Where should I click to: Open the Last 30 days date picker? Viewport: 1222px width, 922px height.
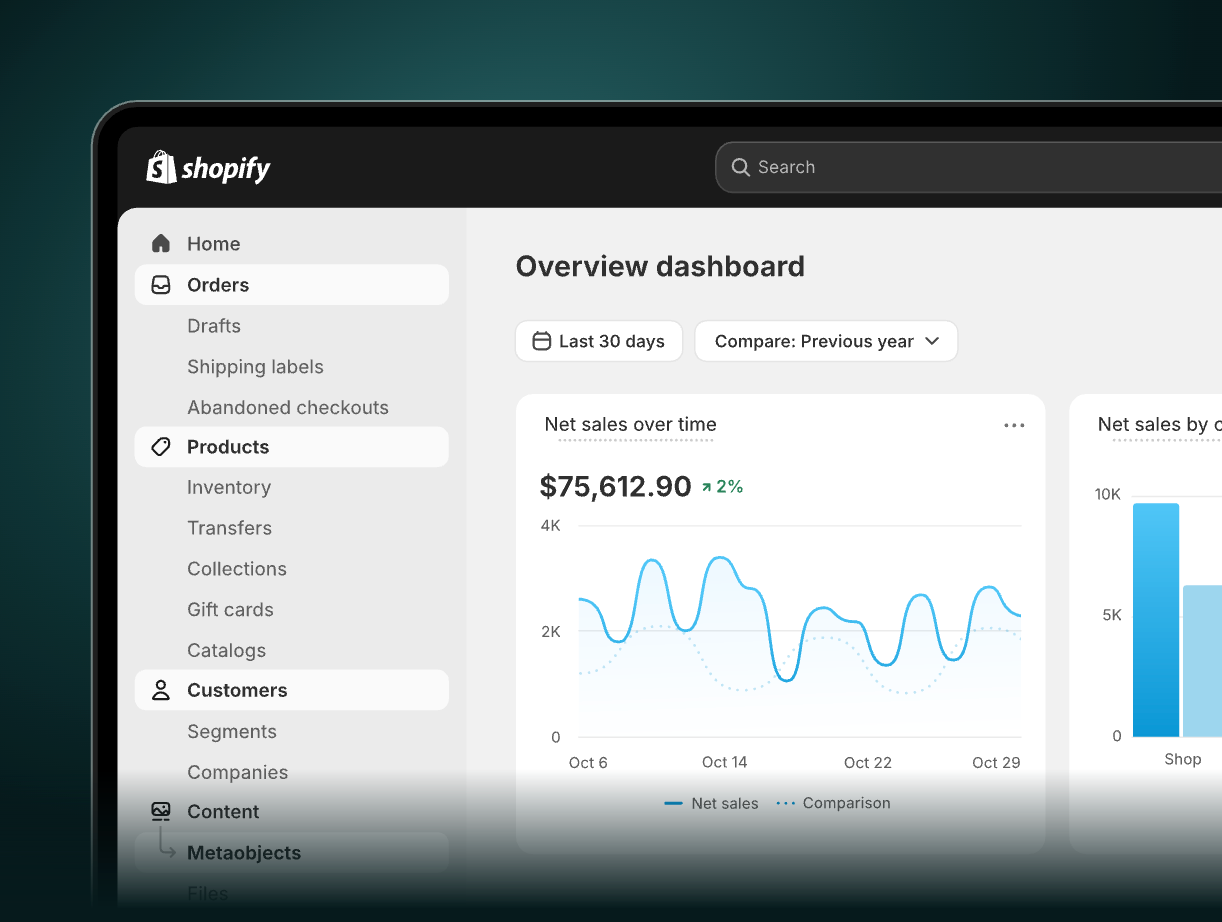599,341
